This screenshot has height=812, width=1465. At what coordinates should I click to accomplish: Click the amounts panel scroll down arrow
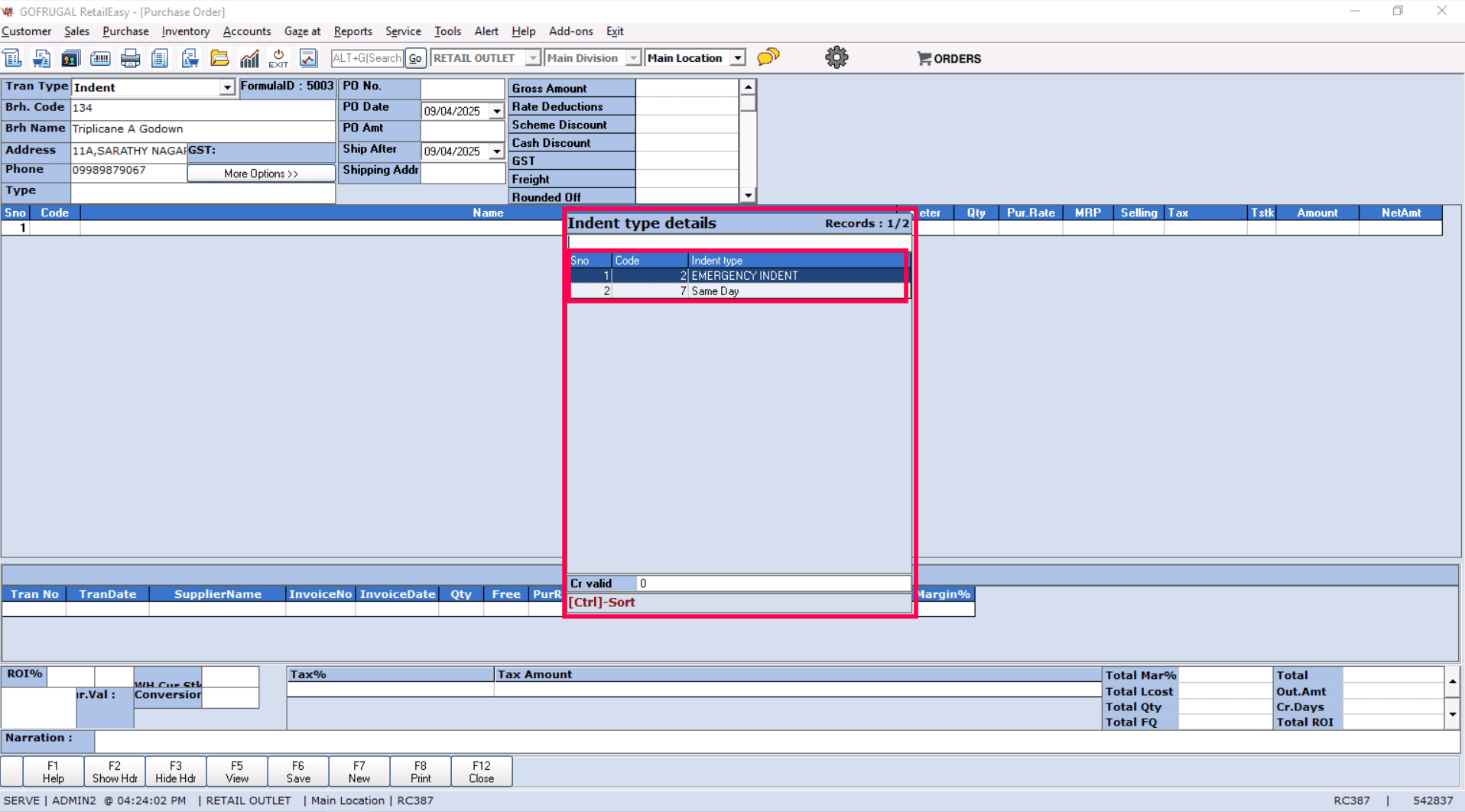(748, 196)
